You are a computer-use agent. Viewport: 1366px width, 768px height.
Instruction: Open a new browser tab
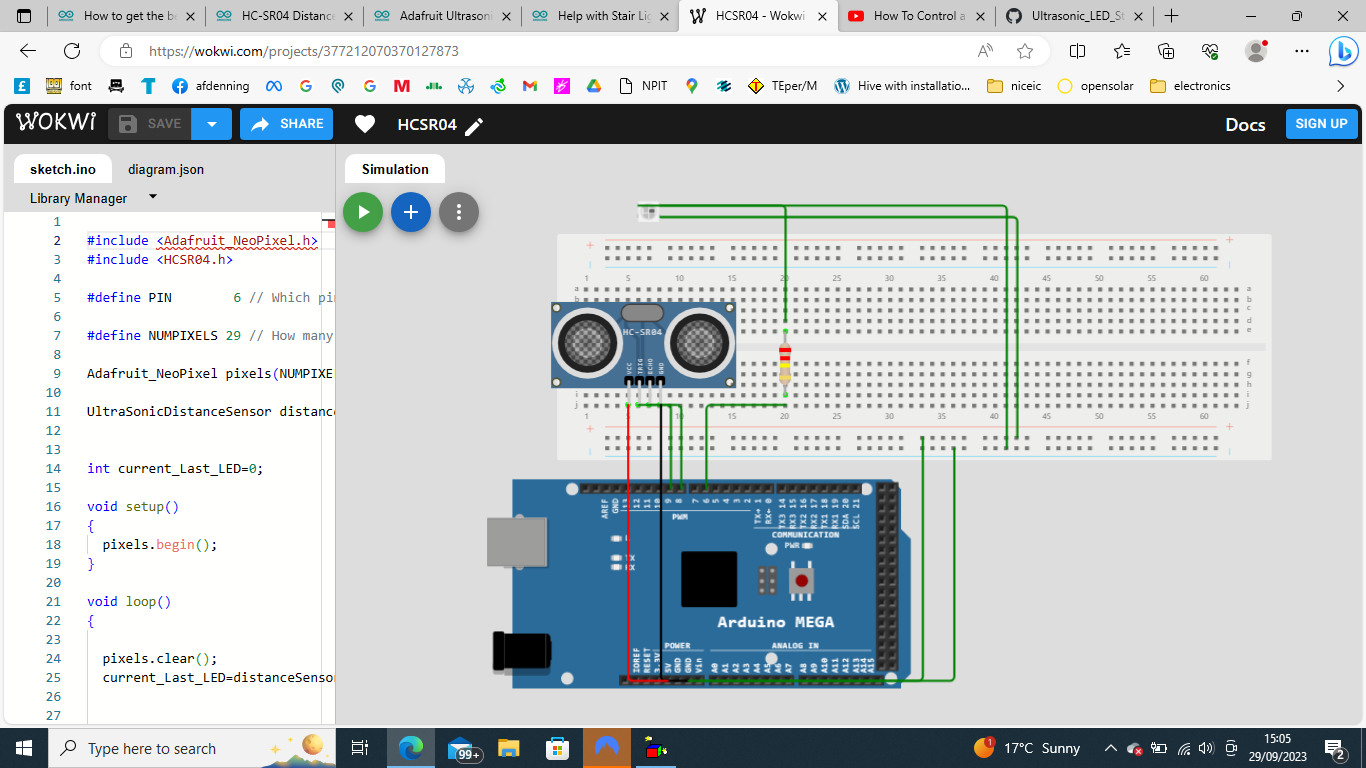pos(1171,16)
